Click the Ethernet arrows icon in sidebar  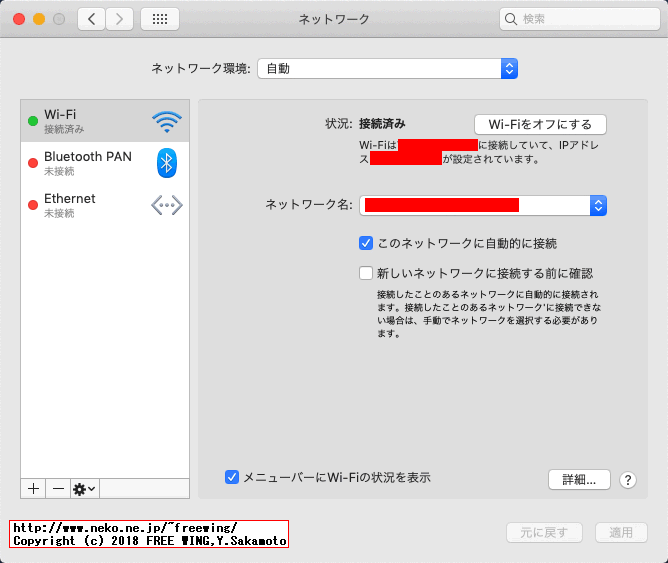tap(167, 205)
